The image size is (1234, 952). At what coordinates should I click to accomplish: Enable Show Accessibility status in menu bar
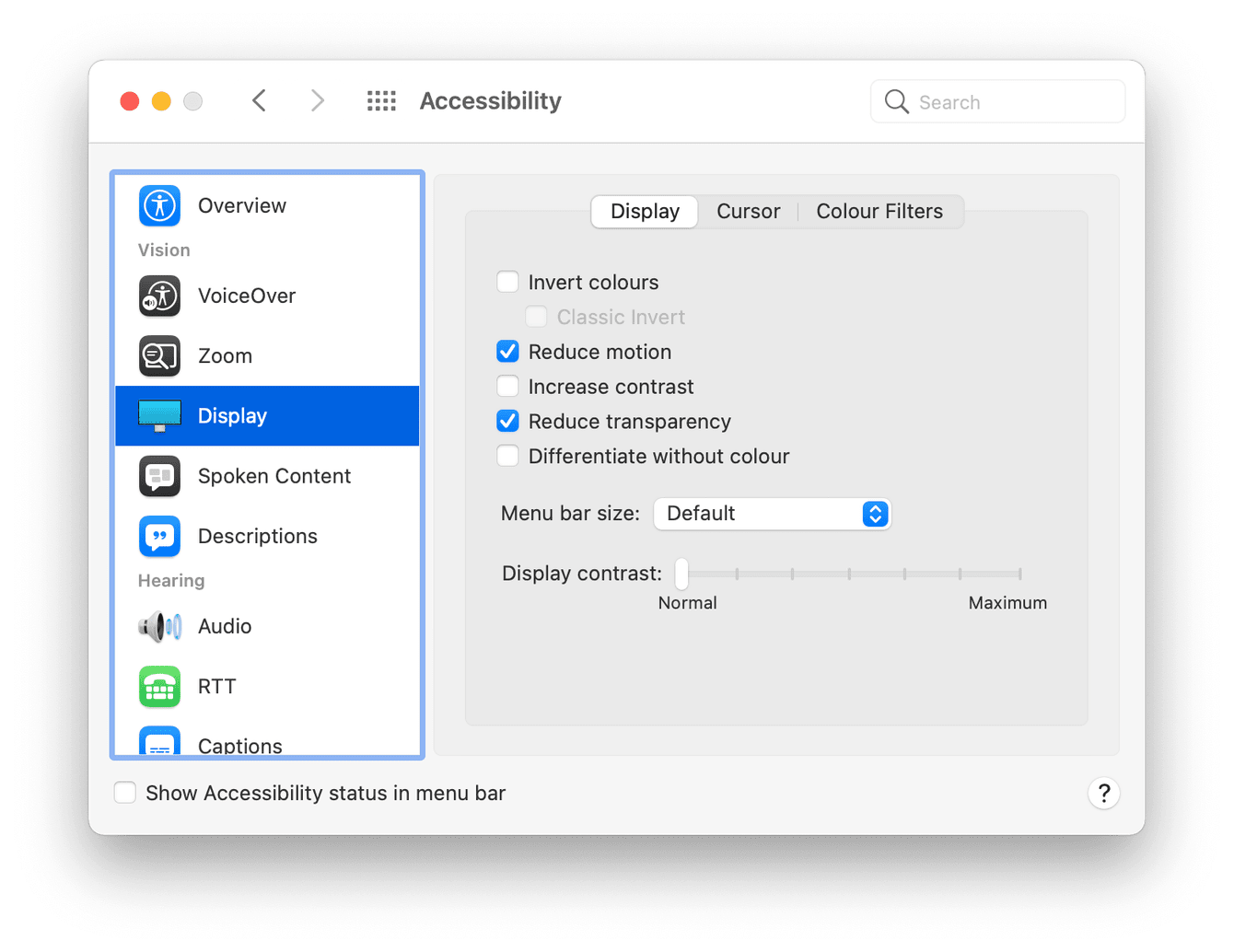125,792
